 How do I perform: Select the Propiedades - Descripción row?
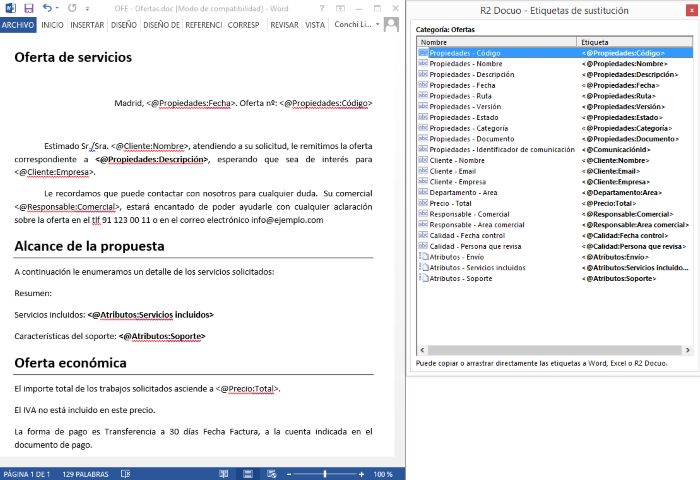click(x=555, y=74)
